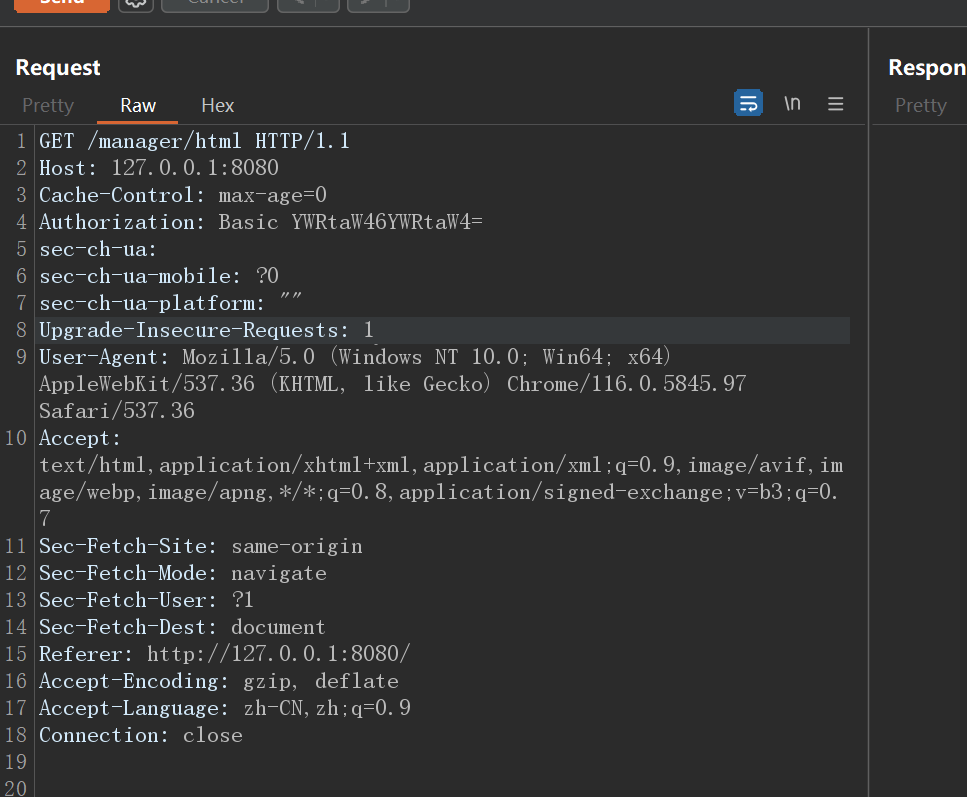
Task: Switch Request view to Hex tab
Action: coord(217,105)
